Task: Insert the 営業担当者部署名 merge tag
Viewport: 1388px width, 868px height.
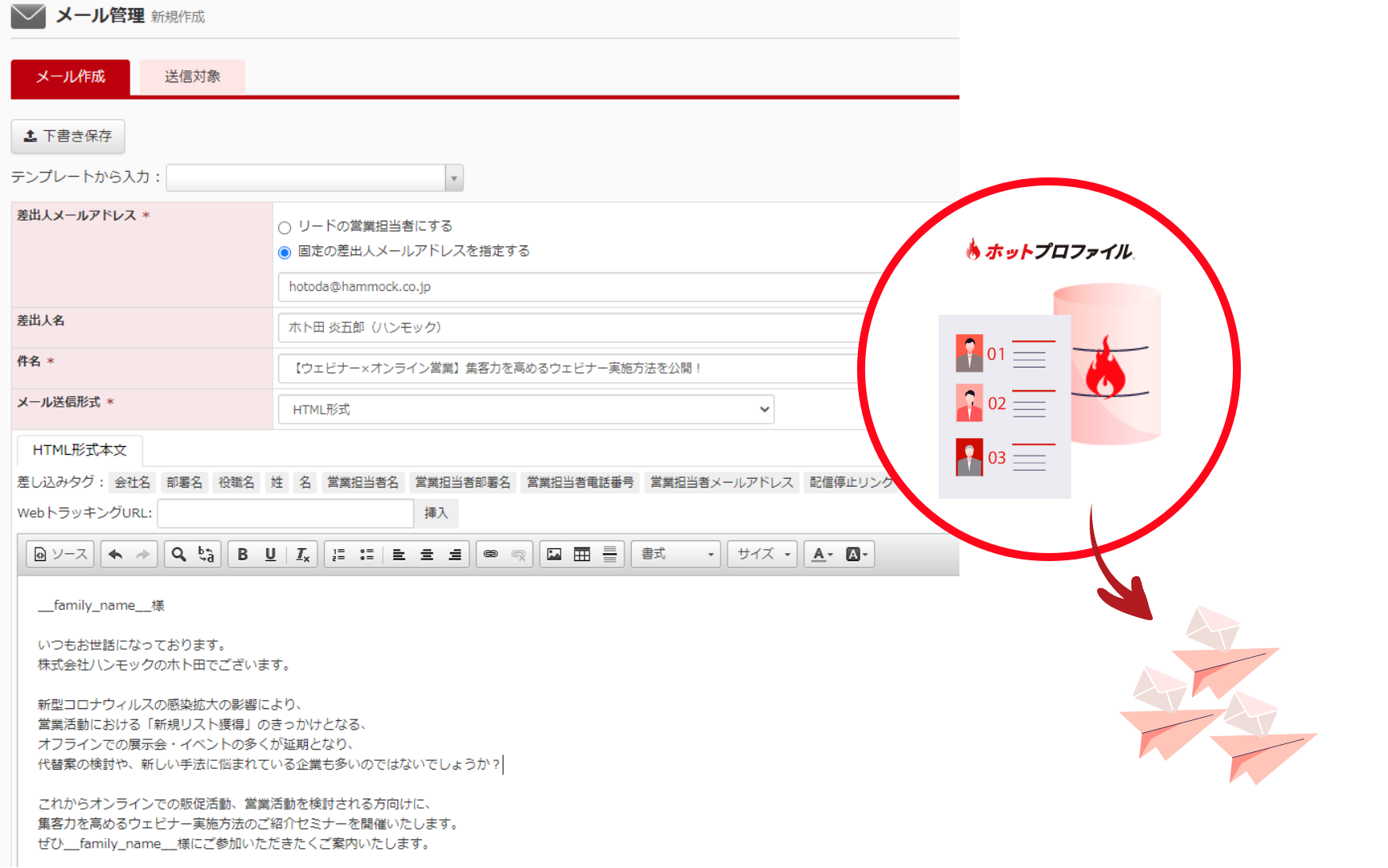Action: click(x=462, y=482)
